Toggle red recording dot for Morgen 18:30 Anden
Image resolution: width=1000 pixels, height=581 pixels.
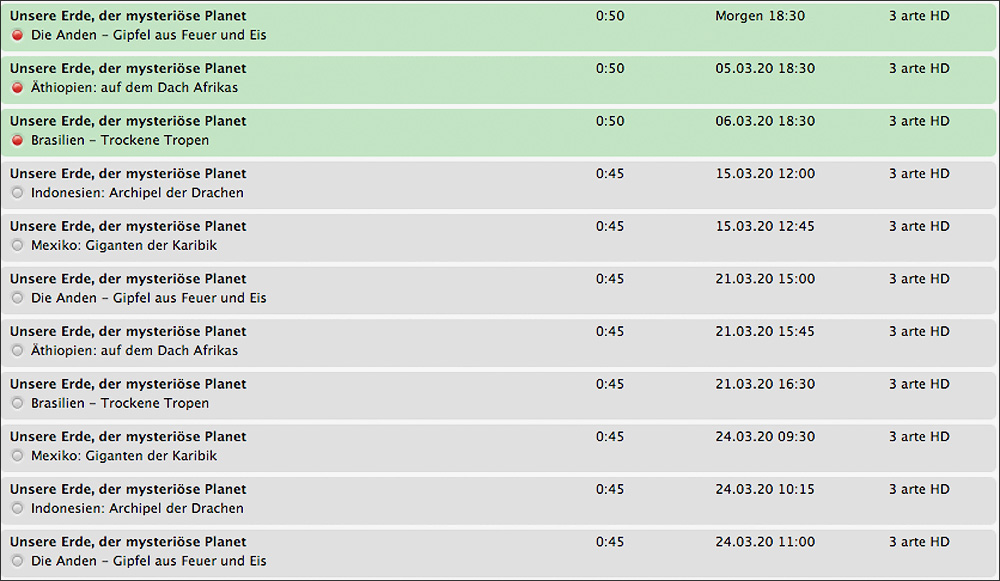tap(18, 35)
